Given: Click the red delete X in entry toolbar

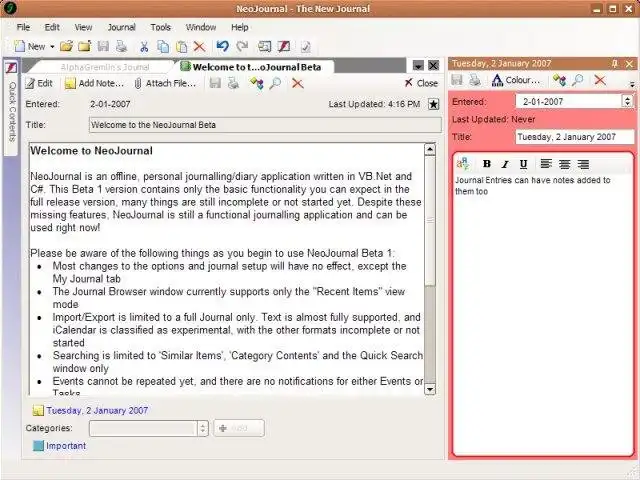Looking at the screenshot, I should tap(298, 84).
